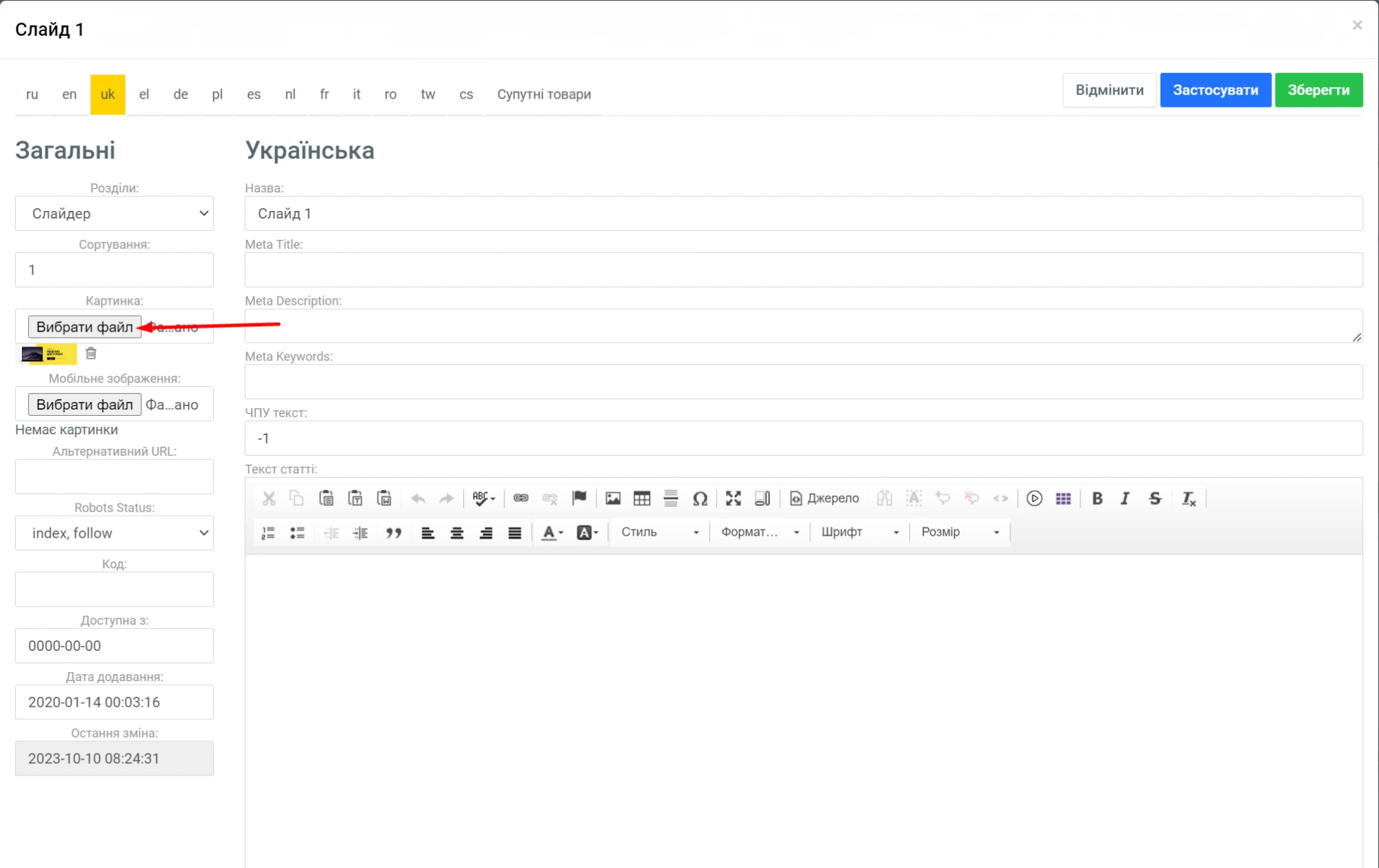Expand the Robots Status dropdown
1379x868 pixels.
click(114, 533)
